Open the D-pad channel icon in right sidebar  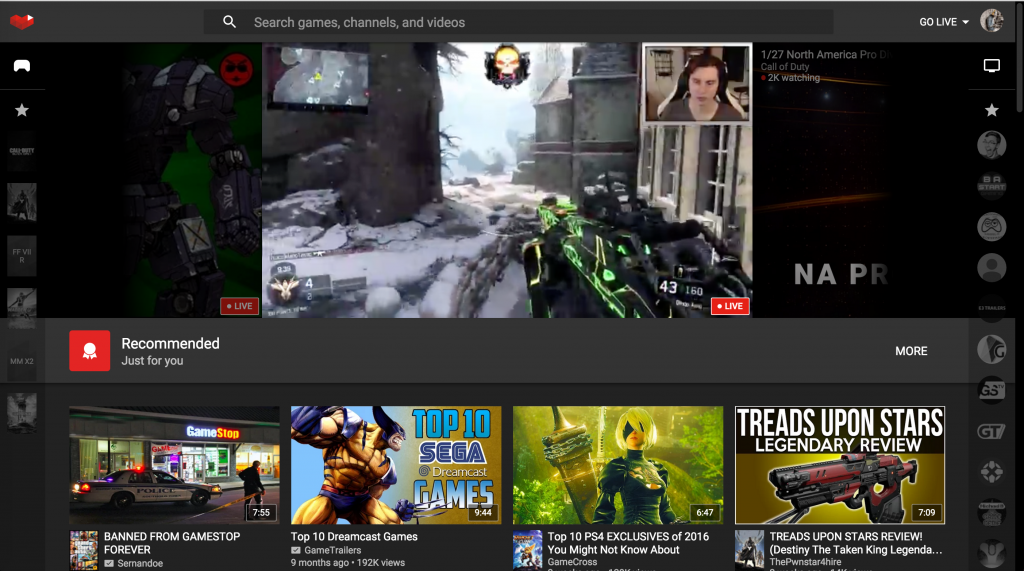point(991,472)
